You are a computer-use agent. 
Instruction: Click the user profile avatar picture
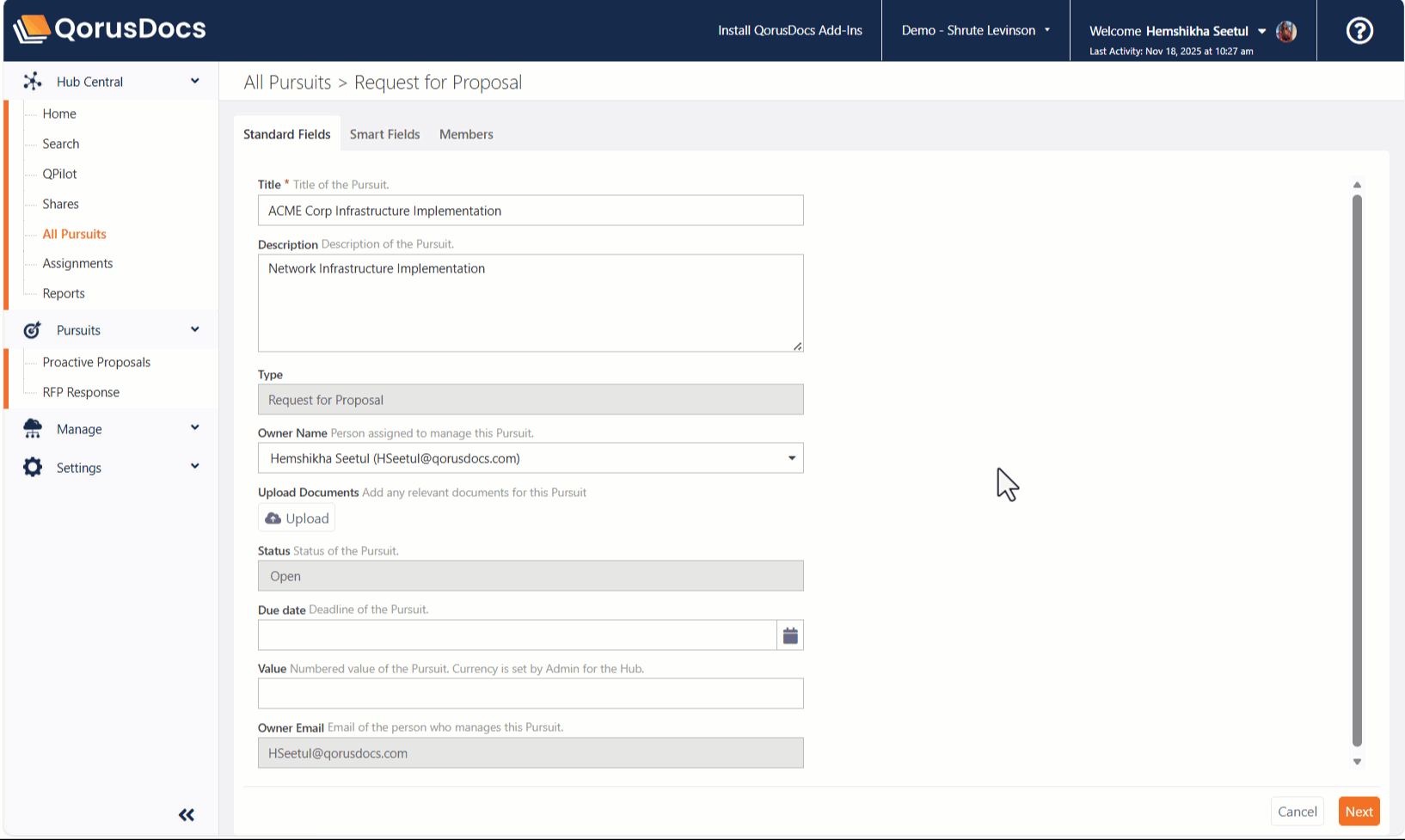click(1286, 31)
